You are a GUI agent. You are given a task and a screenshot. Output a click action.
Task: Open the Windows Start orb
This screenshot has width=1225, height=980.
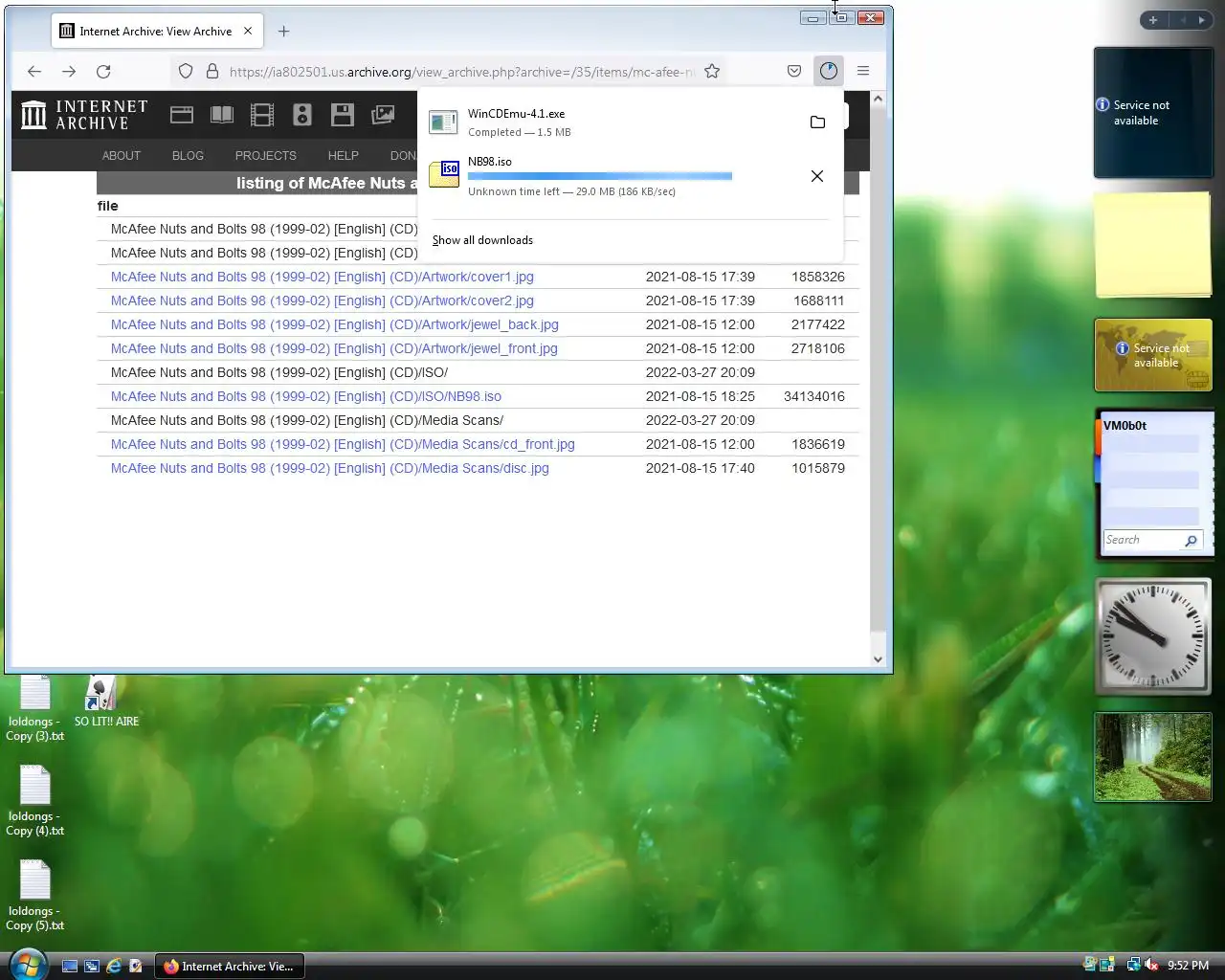27,964
